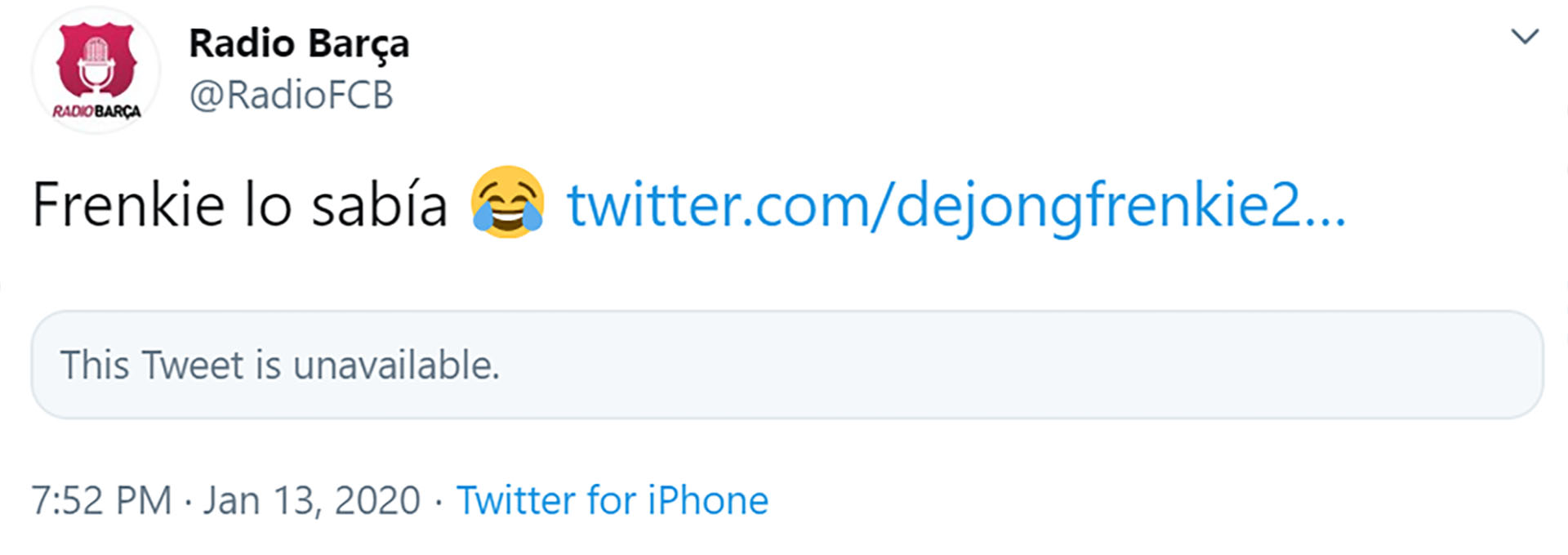Screen dimensions: 1568x555
Task: Click empty area of the unavailable tweet card
Action: [1021, 365]
